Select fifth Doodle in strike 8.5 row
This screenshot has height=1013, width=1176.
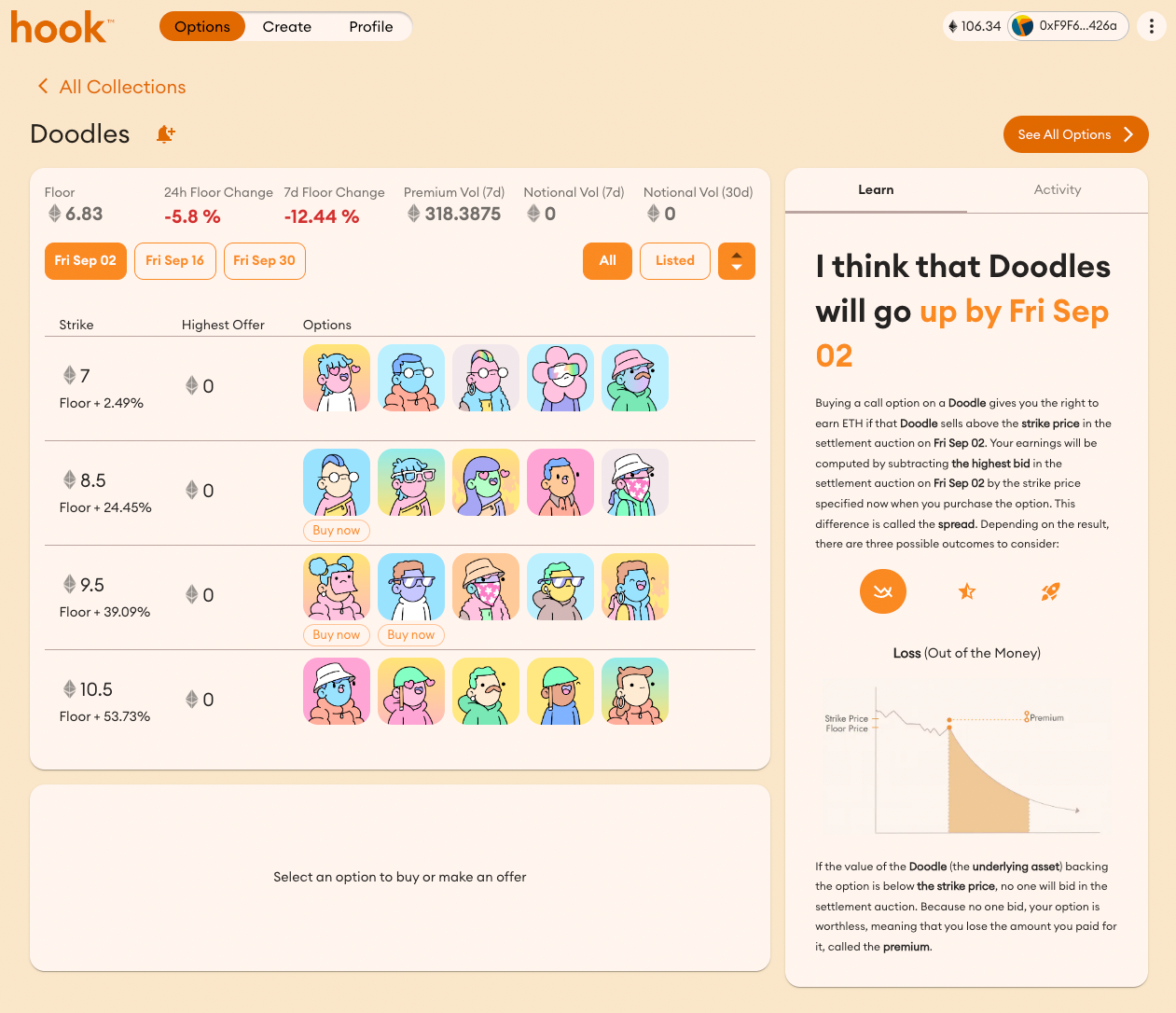635,482
